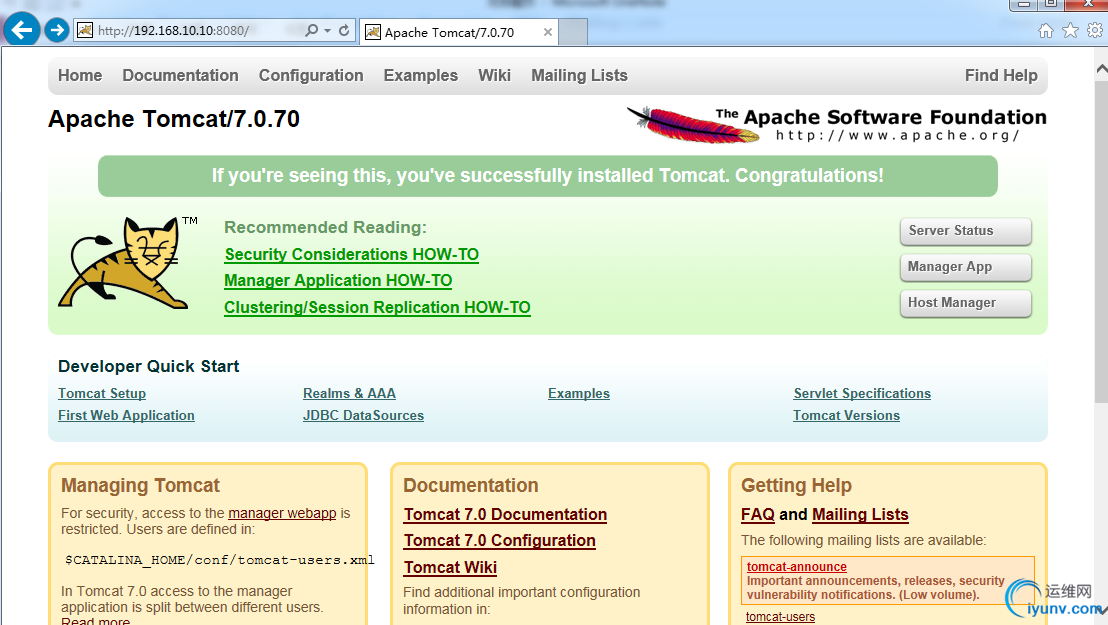Viewport: 1108px width, 625px height.
Task: Open Favorites star icon
Action: point(1071,30)
